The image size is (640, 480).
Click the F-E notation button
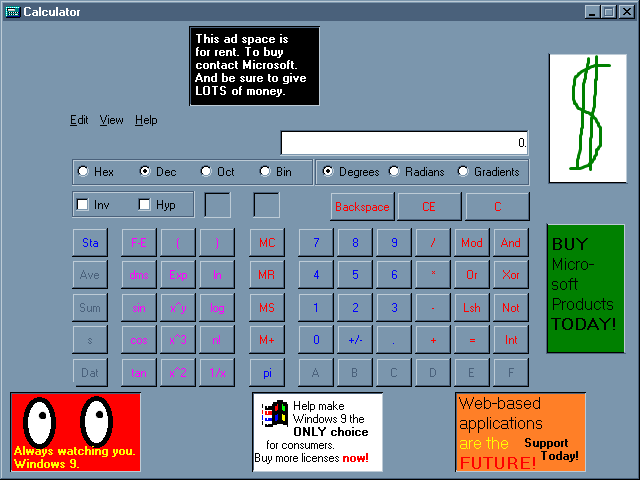pos(139,242)
